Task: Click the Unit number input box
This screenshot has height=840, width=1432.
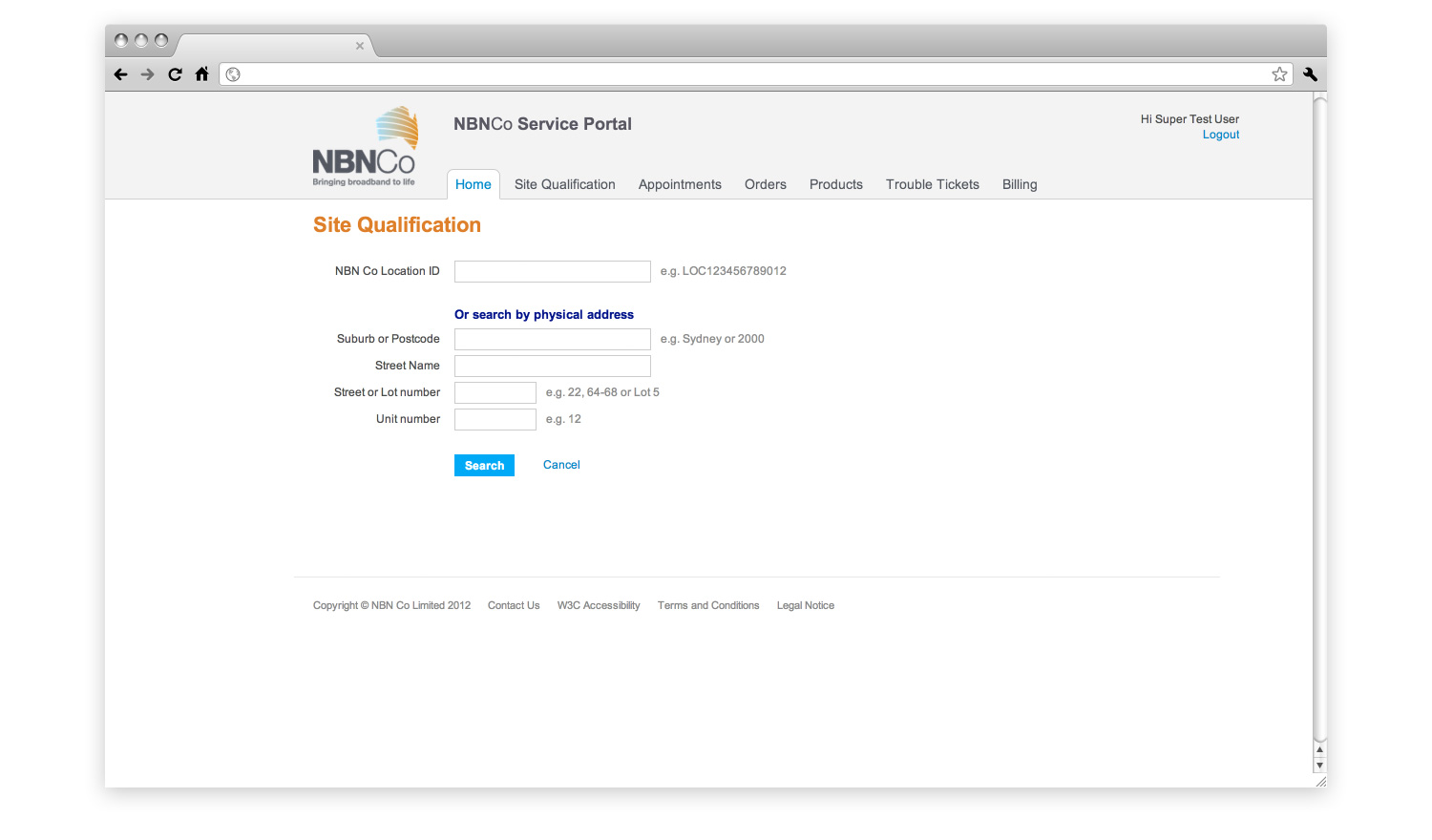Action: [495, 419]
